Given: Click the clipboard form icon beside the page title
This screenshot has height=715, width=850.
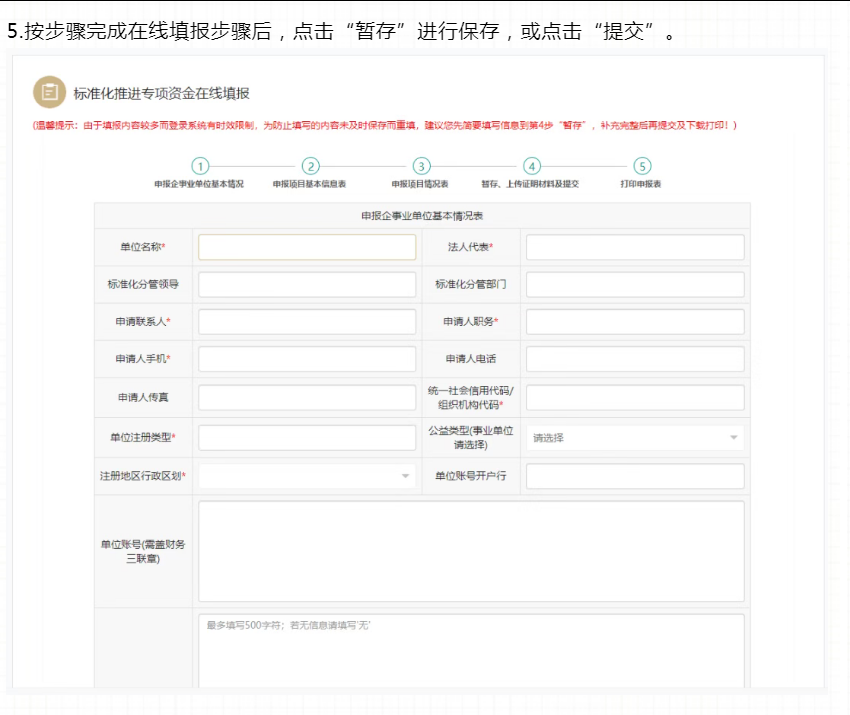Looking at the screenshot, I should [x=48, y=91].
